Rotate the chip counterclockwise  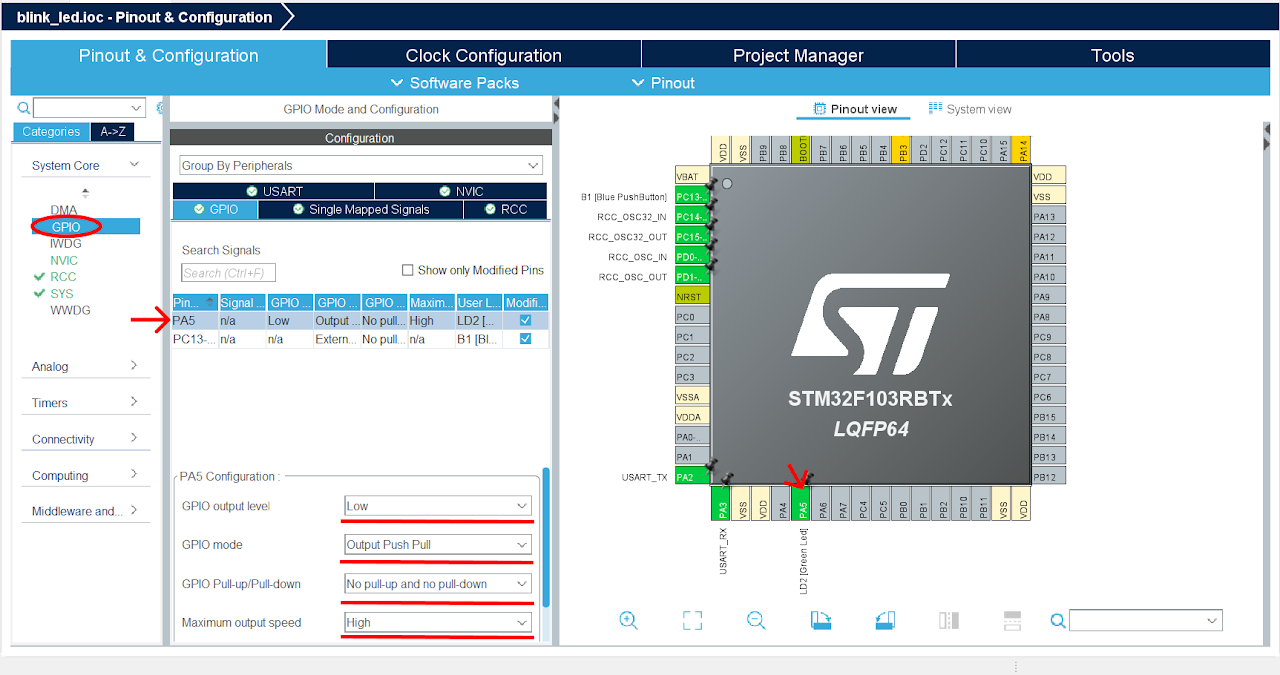tap(884, 620)
